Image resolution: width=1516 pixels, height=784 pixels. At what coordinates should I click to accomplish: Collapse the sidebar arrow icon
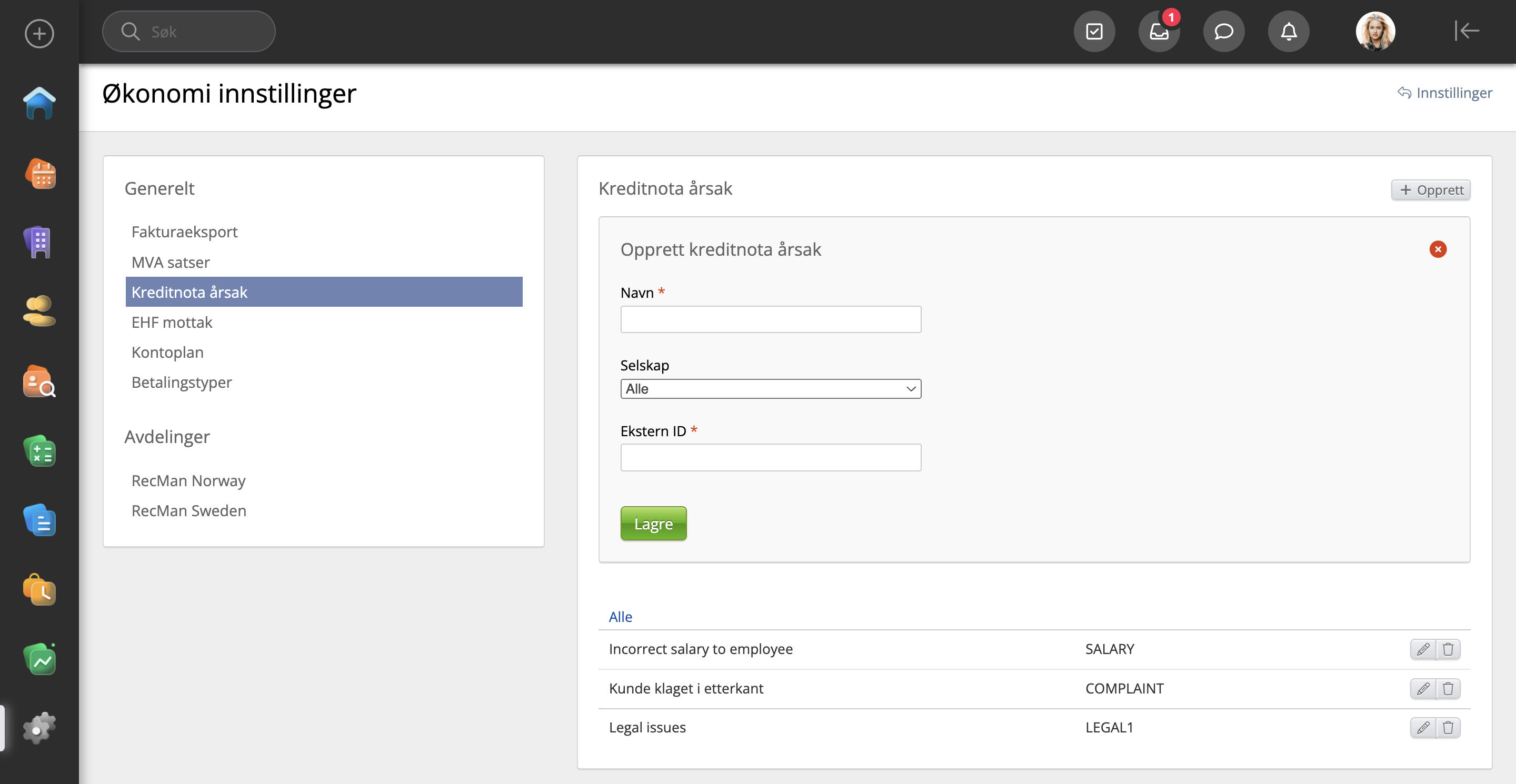(x=1466, y=31)
